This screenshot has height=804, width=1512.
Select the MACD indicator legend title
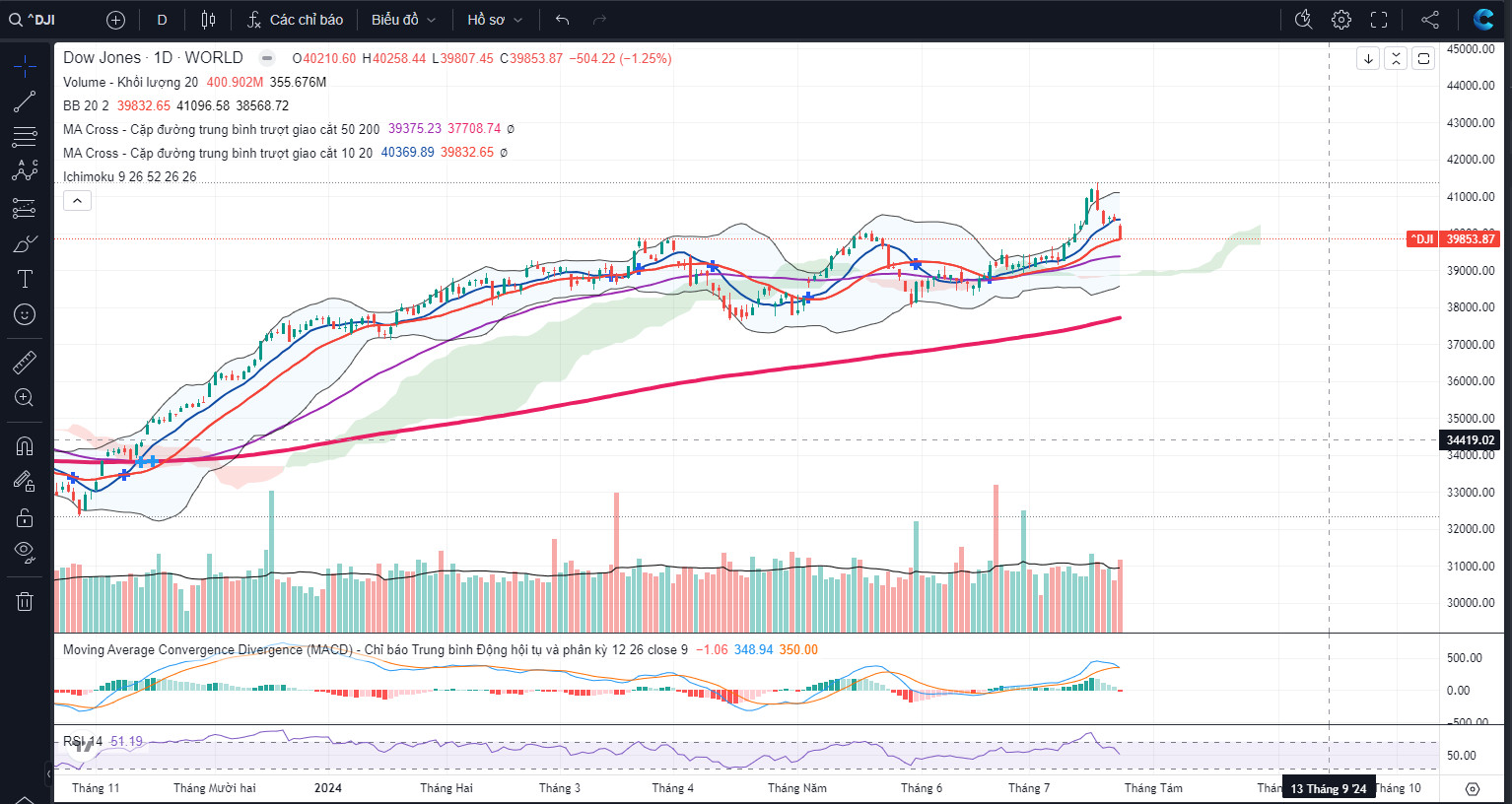coord(375,649)
